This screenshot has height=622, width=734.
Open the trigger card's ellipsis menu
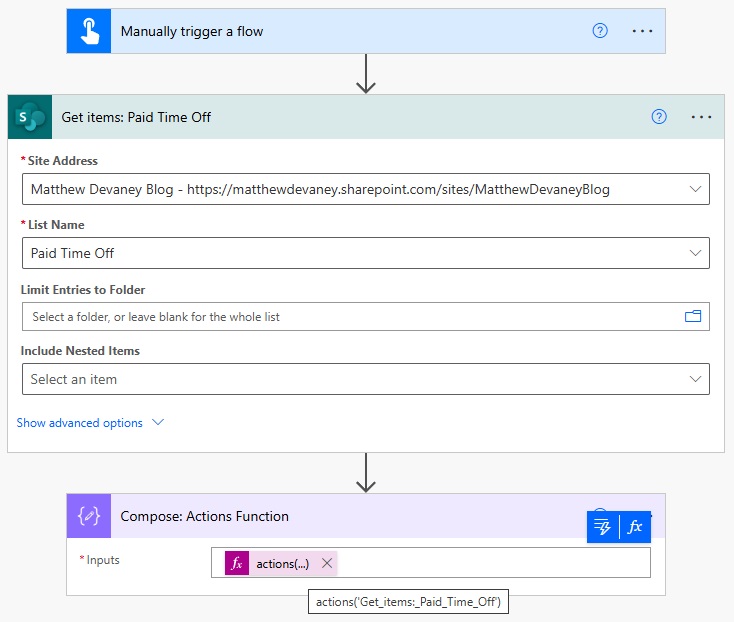click(x=642, y=31)
